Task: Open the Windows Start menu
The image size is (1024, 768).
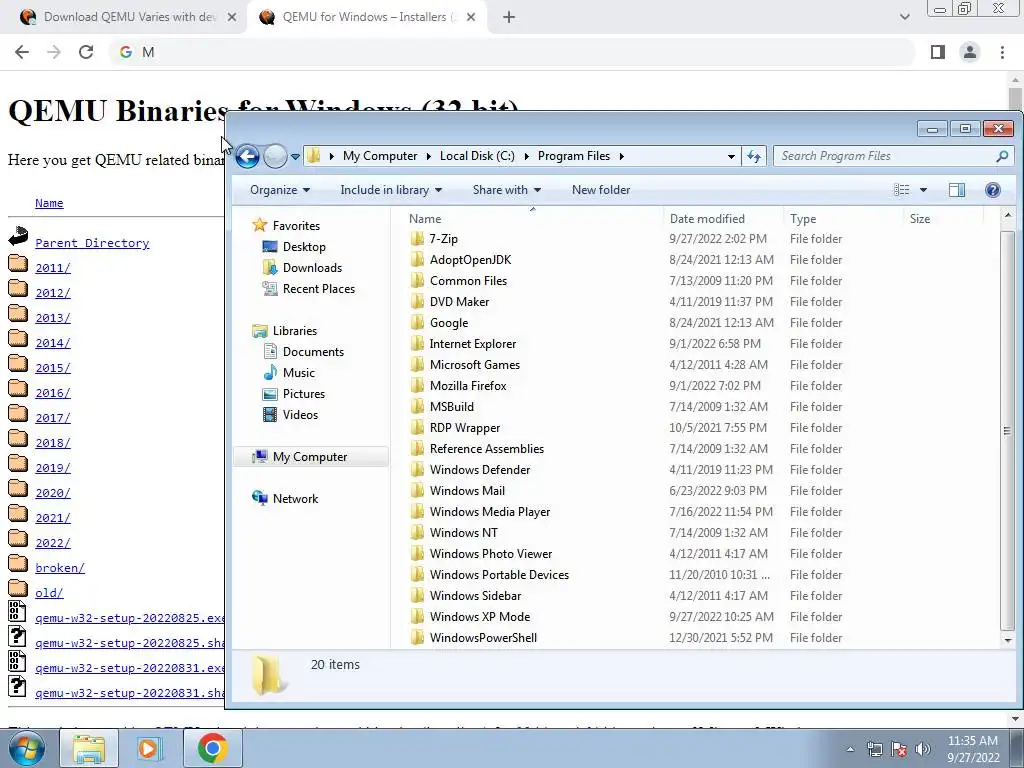Action: [26, 748]
